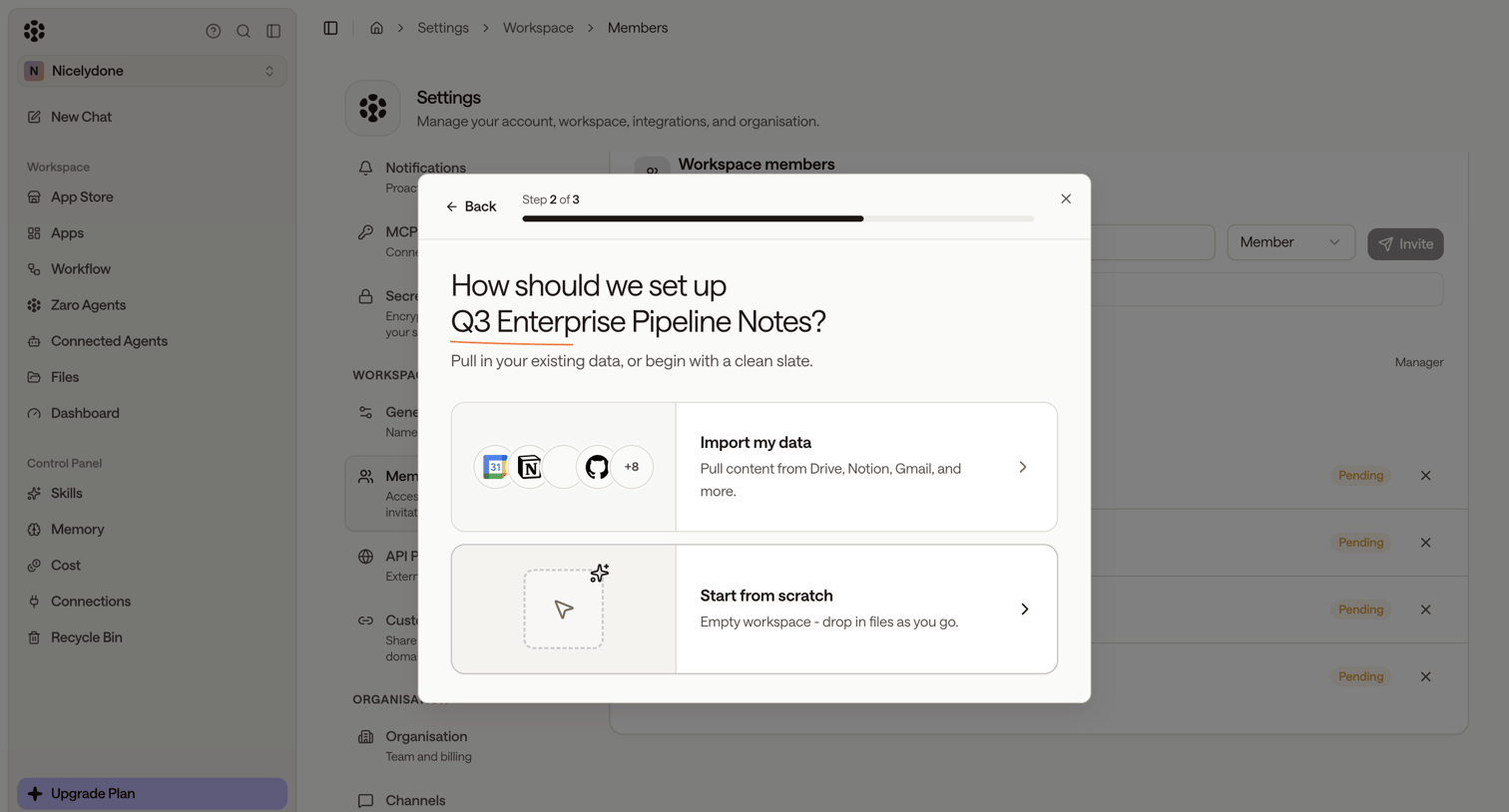Click the Upgrade Plan button
Image resolution: width=1509 pixels, height=812 pixels.
[x=152, y=794]
